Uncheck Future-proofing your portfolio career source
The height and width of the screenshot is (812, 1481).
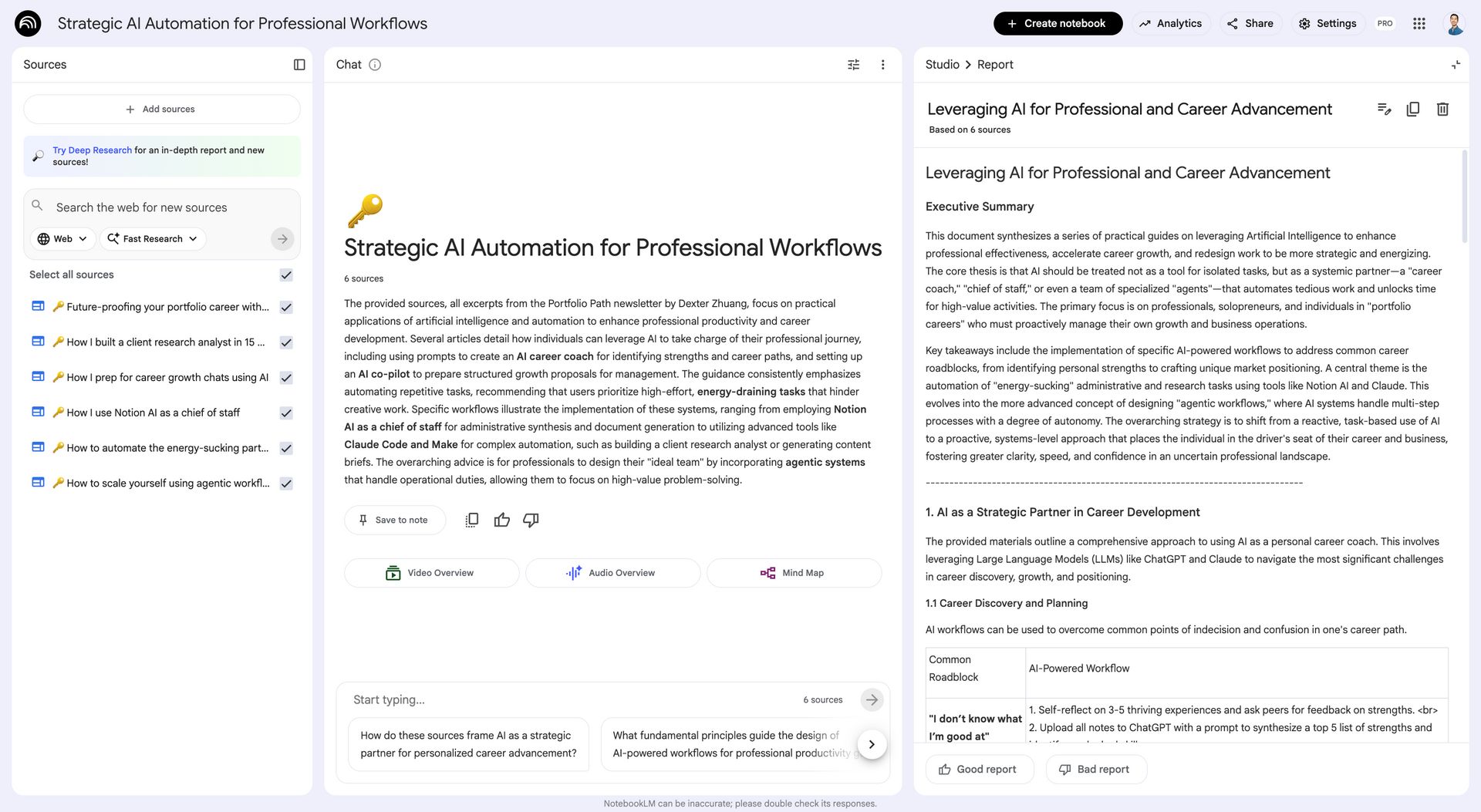286,307
